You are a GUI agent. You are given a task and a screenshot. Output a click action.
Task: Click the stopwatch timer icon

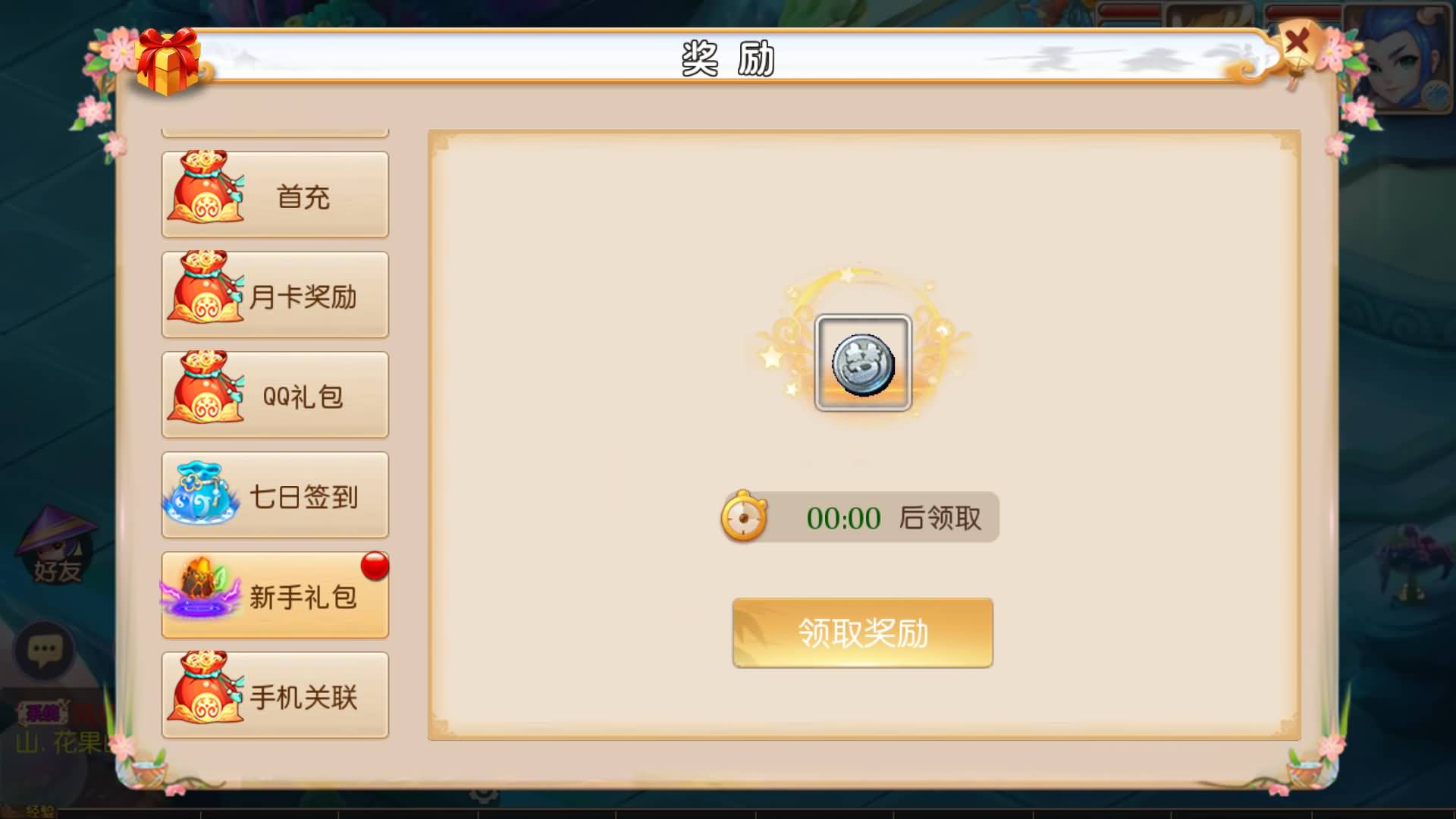click(744, 516)
